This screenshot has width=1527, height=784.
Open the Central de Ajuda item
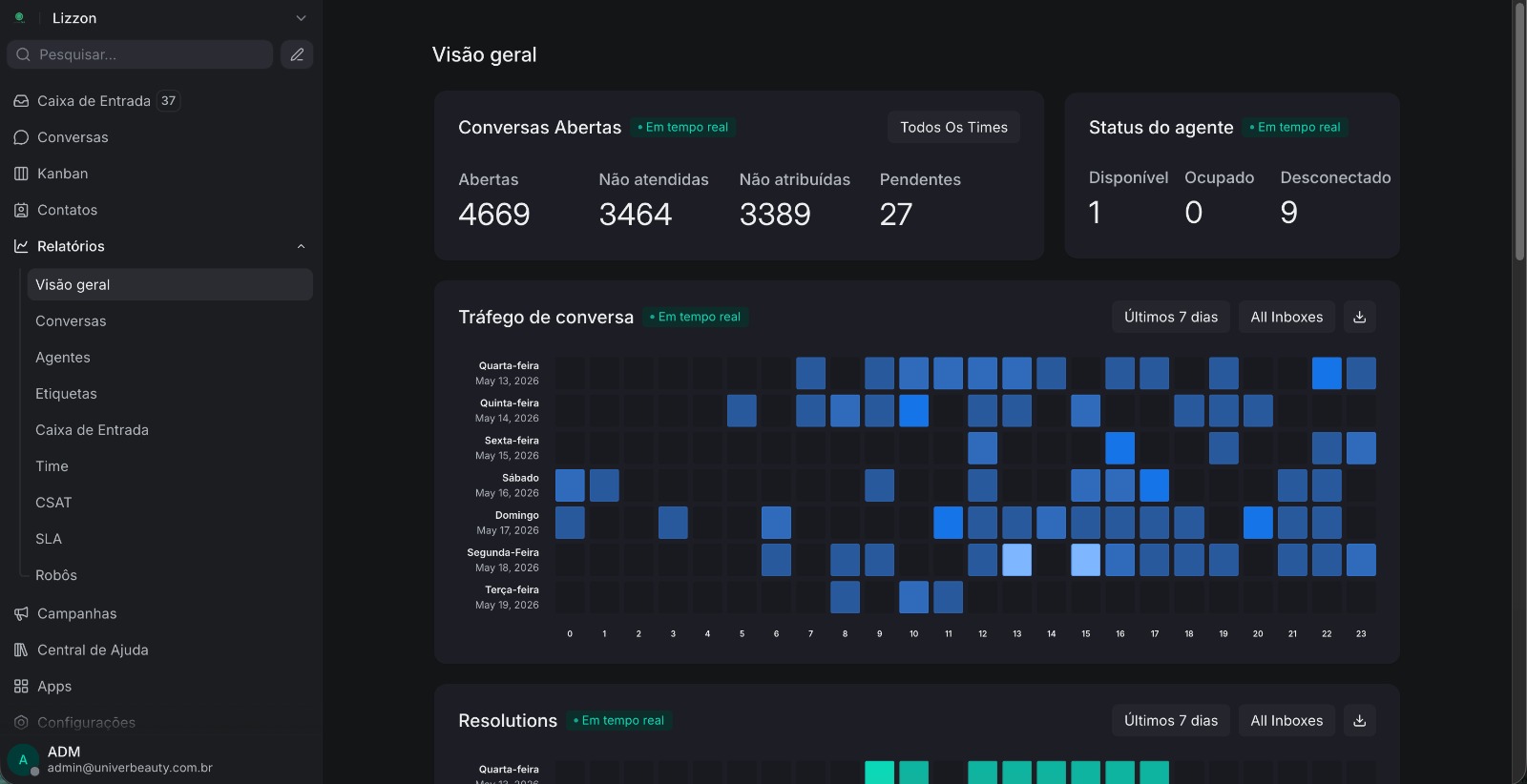[x=160, y=650]
